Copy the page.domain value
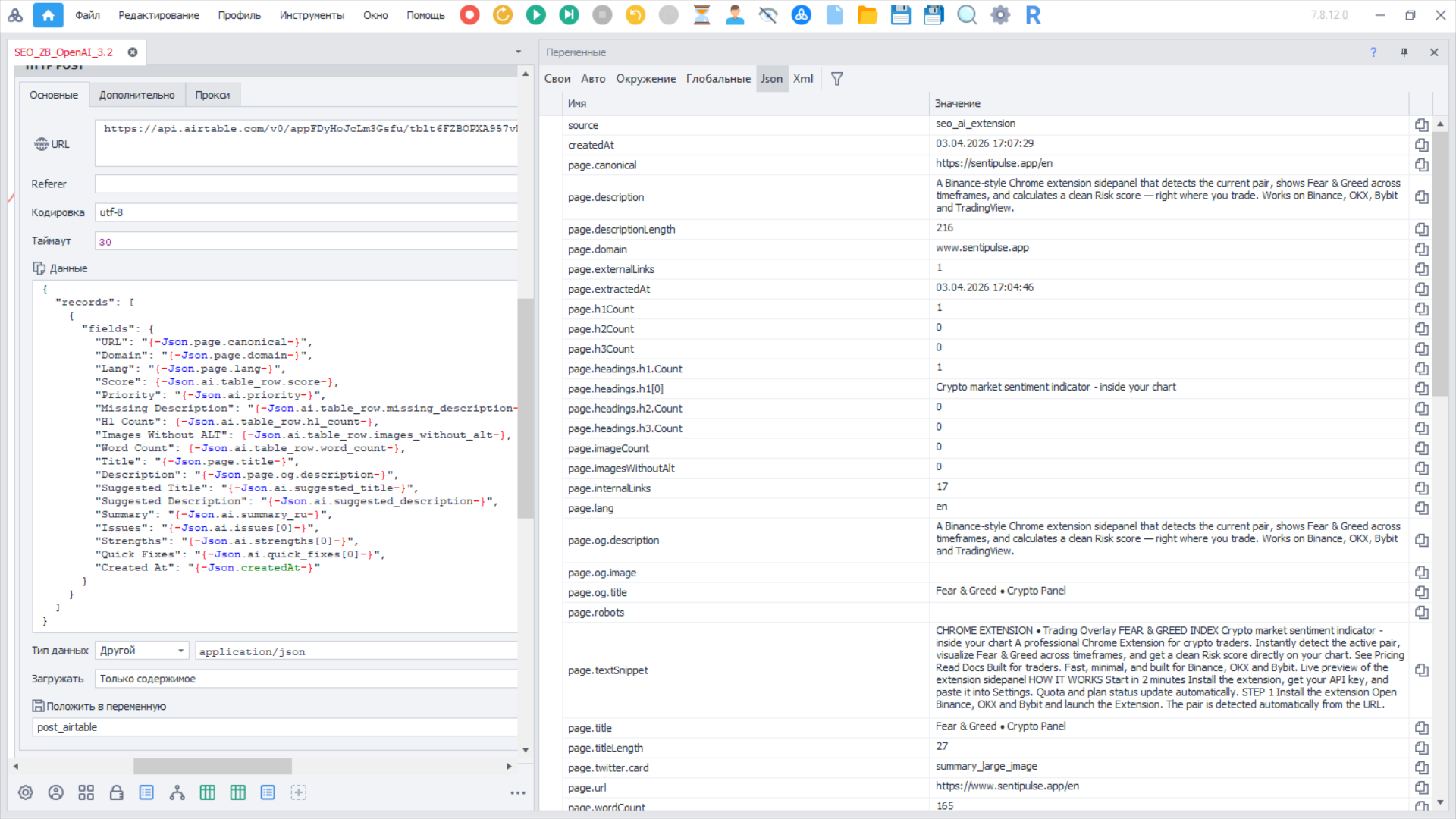This screenshot has height=819, width=1456. pos(1421,249)
